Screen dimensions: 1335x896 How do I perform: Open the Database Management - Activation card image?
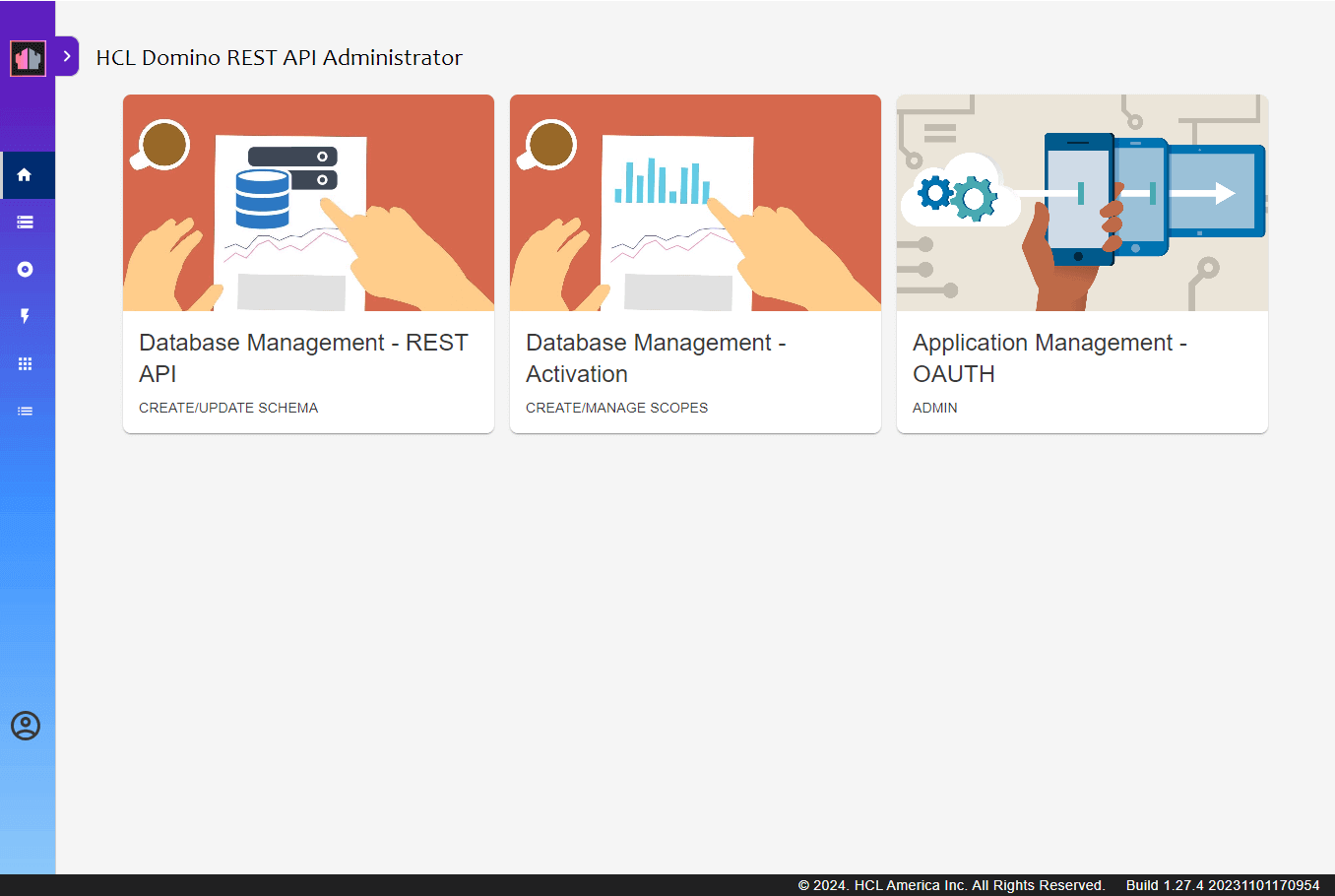click(695, 203)
